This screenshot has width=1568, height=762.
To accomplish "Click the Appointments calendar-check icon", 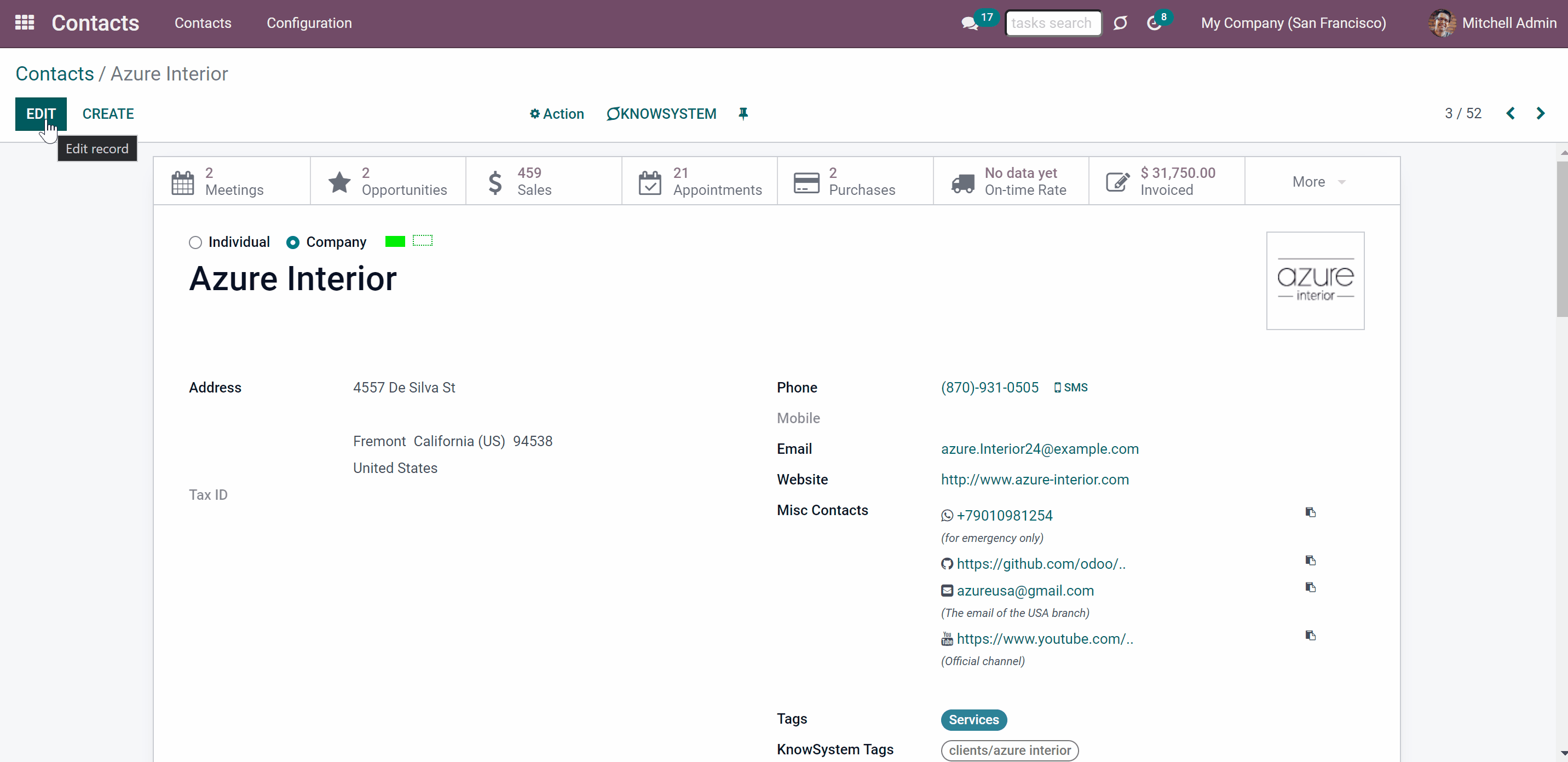I will [649, 183].
